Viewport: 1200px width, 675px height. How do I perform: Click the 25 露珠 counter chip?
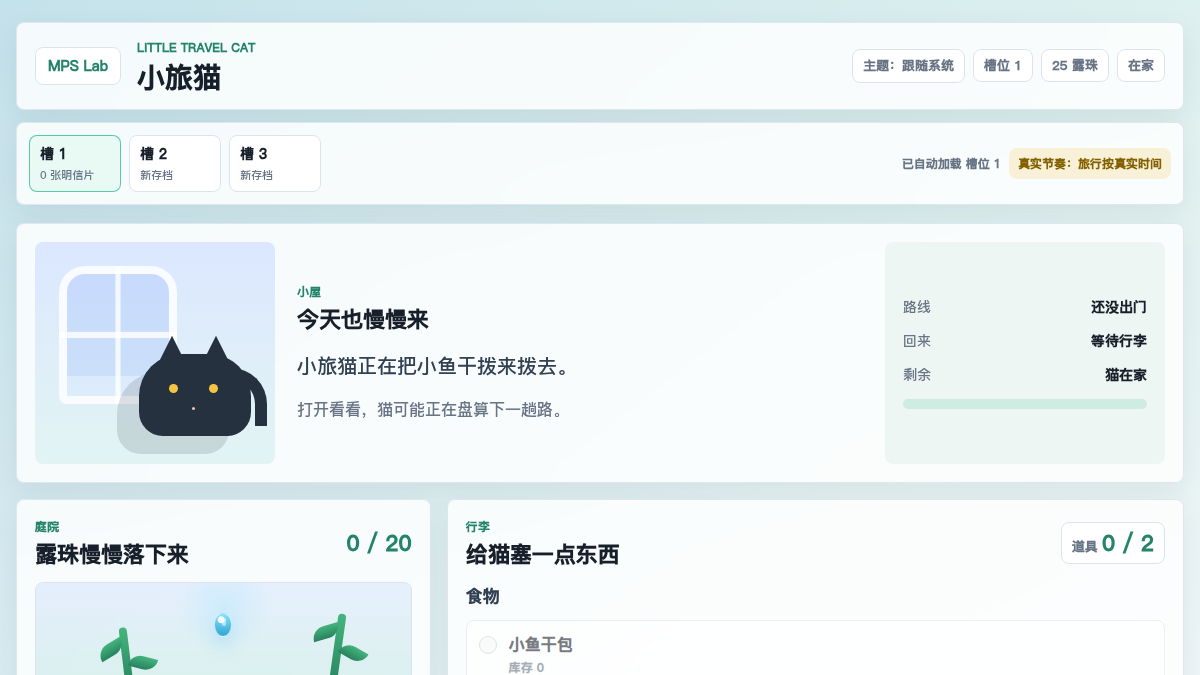click(x=1074, y=66)
